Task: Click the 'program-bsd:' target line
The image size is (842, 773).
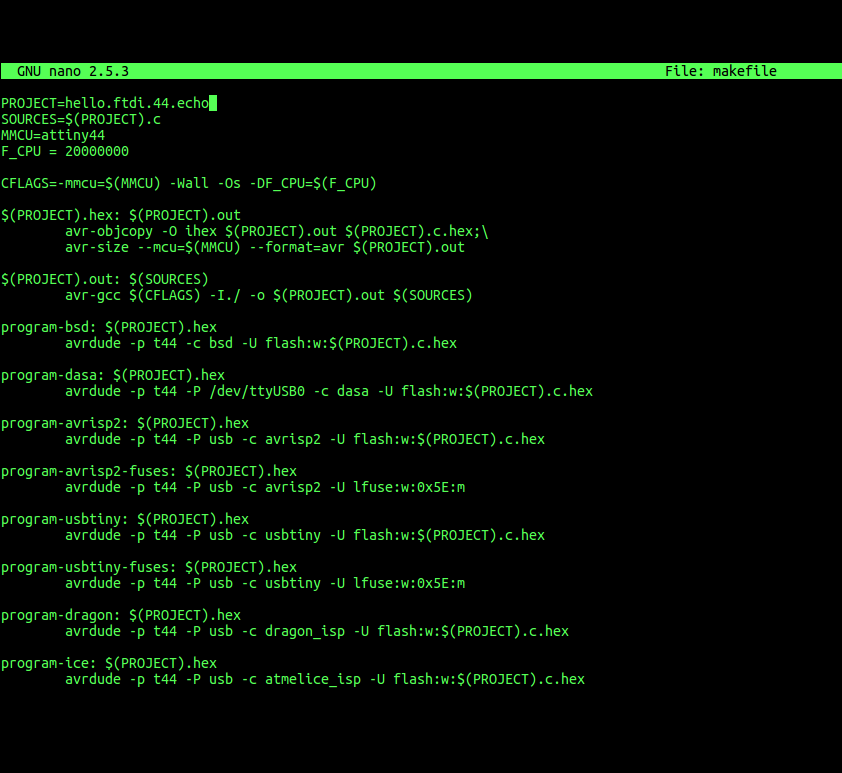Action: coord(109,327)
